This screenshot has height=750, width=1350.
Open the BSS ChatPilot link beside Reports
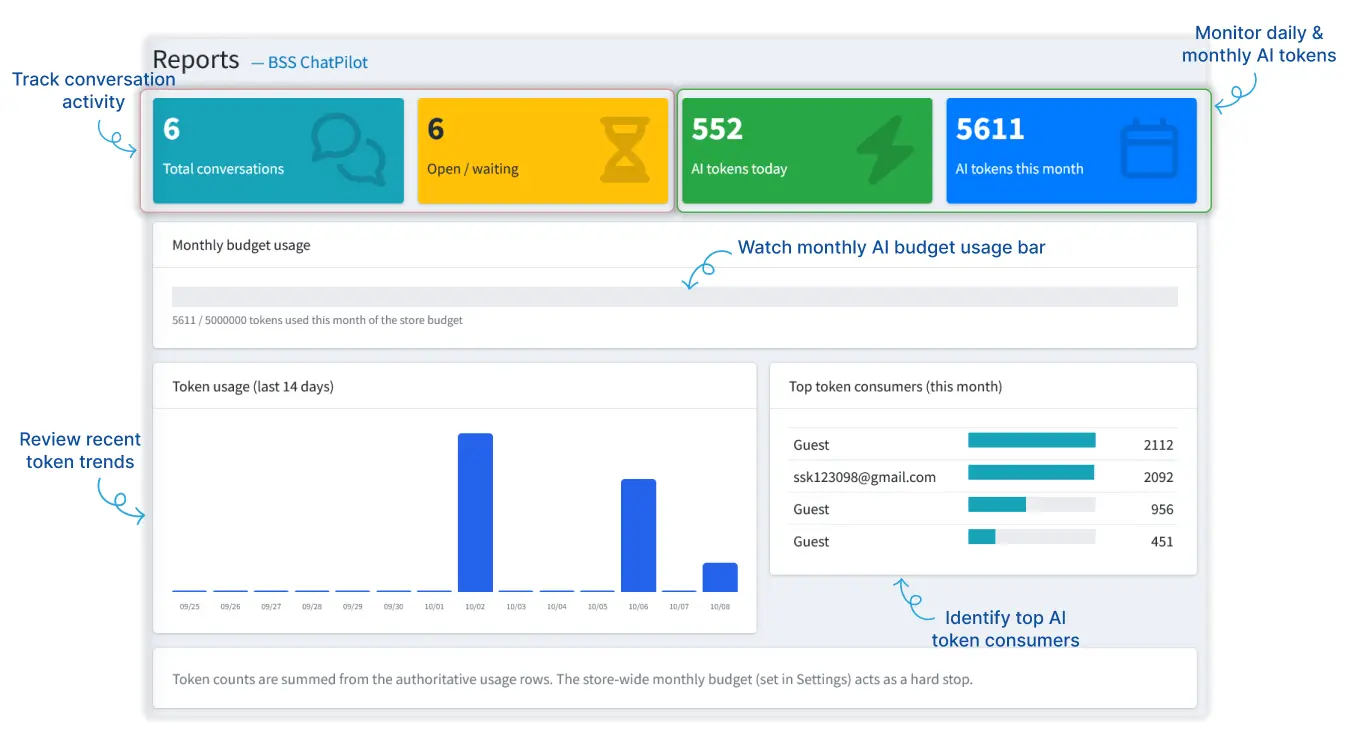click(x=318, y=62)
